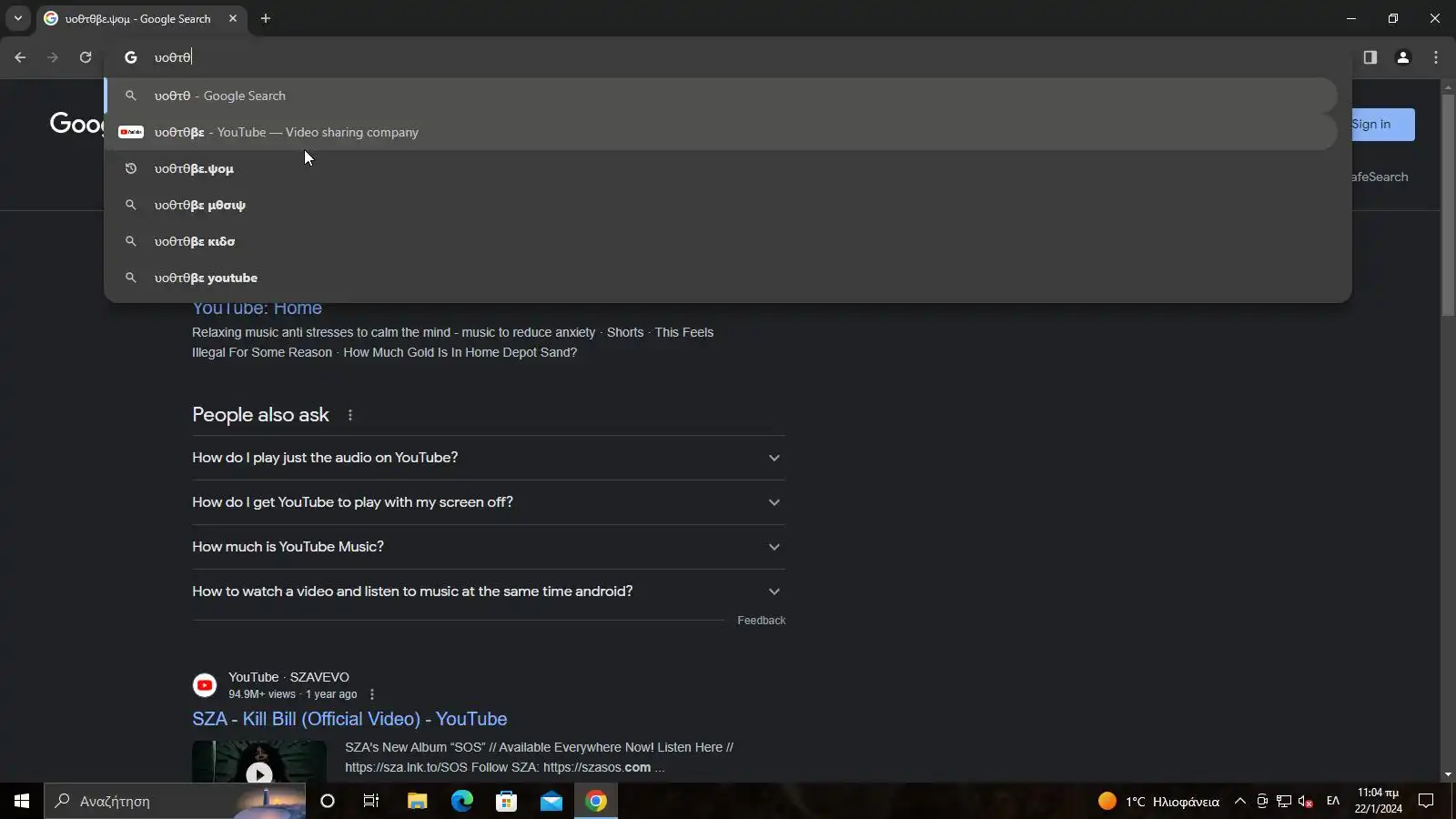Open the weather widget showing 1°C
Screen dimensions: 1456x819
pos(1159,801)
